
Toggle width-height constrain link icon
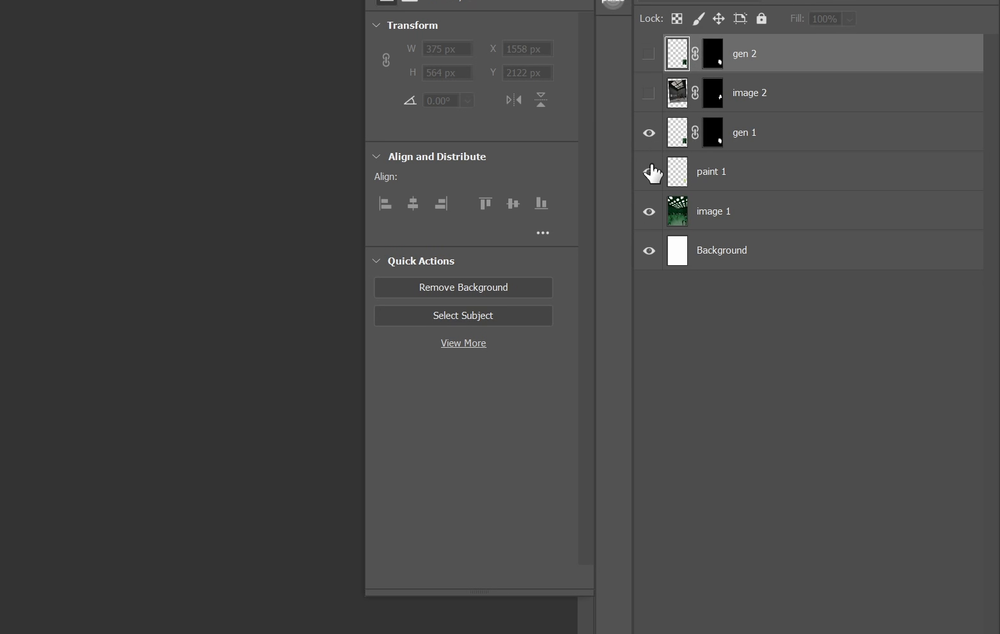[x=386, y=60]
